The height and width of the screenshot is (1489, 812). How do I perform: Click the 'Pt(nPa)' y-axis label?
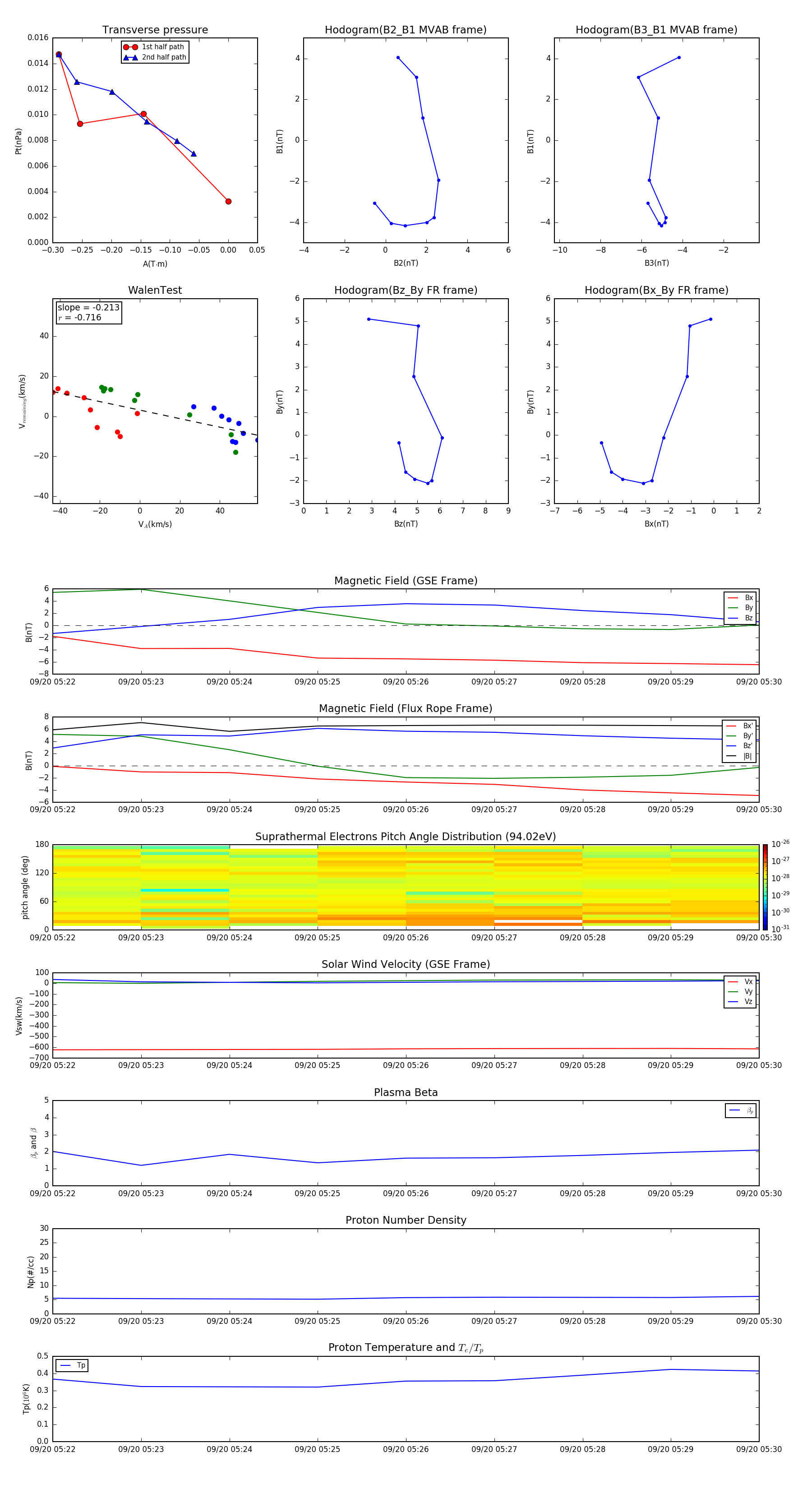tap(18, 140)
